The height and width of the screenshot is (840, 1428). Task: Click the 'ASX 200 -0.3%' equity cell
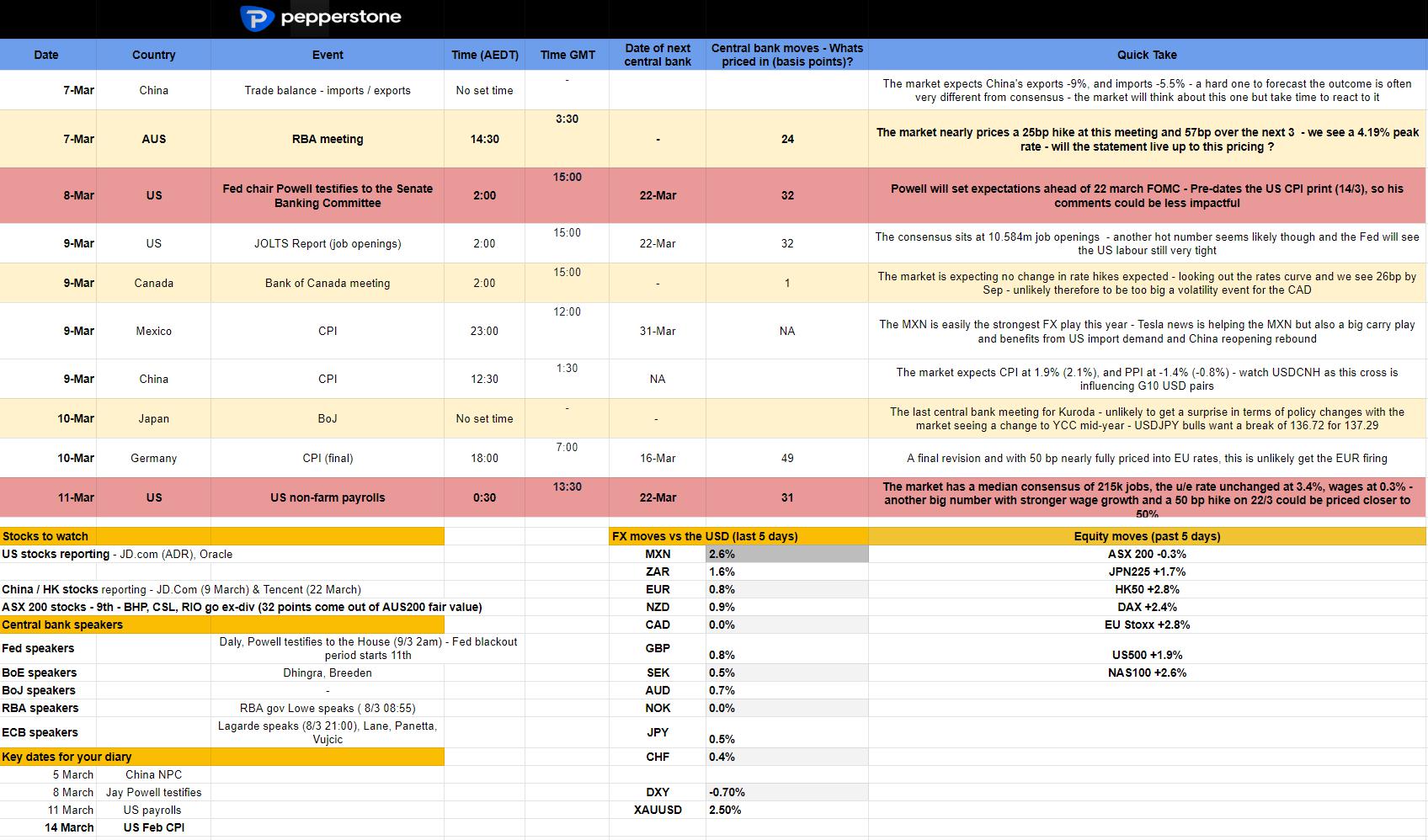tap(1147, 554)
